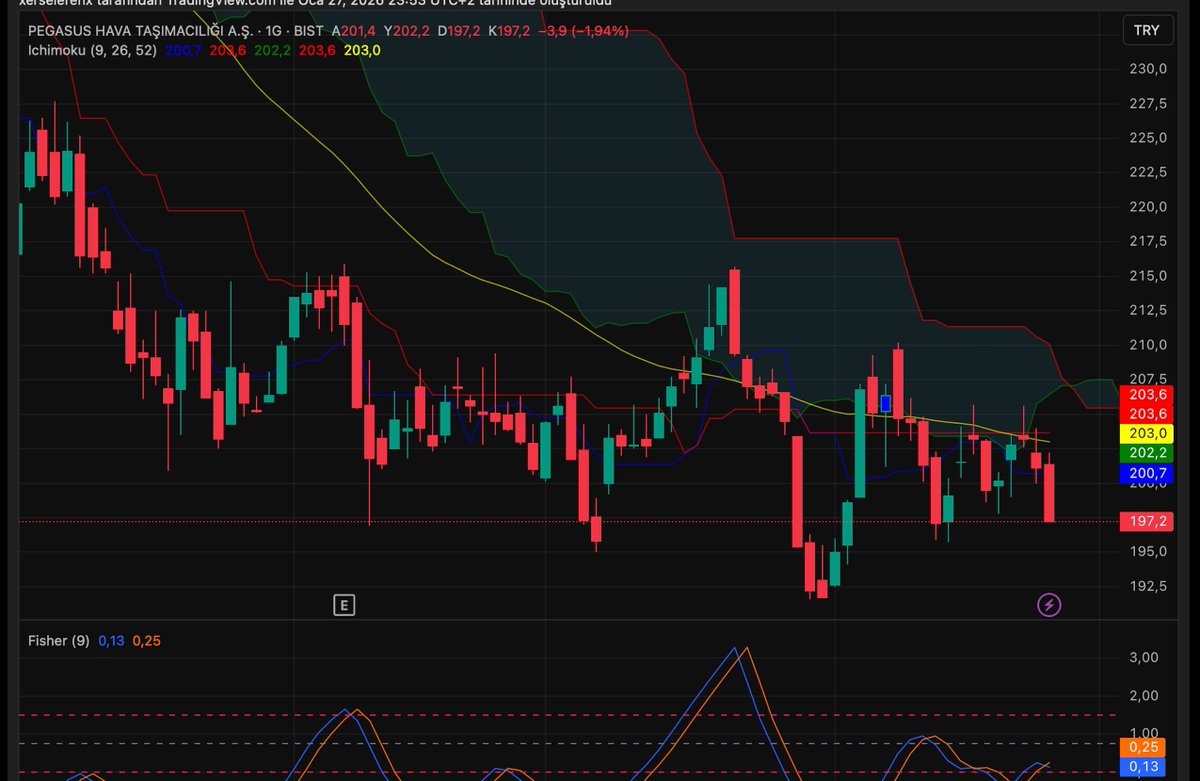Image resolution: width=1200 pixels, height=781 pixels.
Task: Click the 195,0 price axis tick
Action: coord(1149,551)
